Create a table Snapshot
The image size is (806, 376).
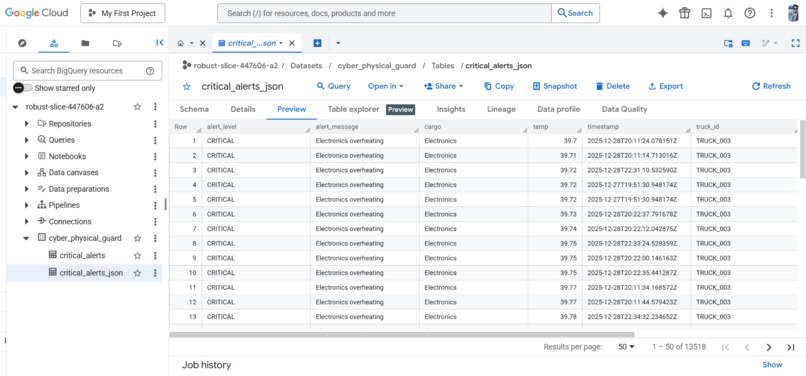click(x=555, y=86)
